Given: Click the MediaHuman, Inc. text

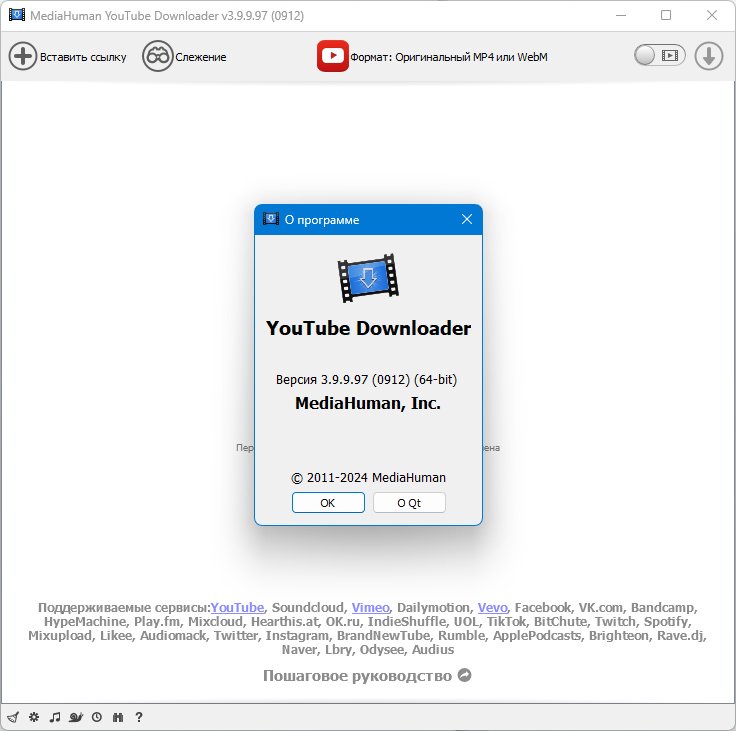Looking at the screenshot, I should [x=368, y=403].
